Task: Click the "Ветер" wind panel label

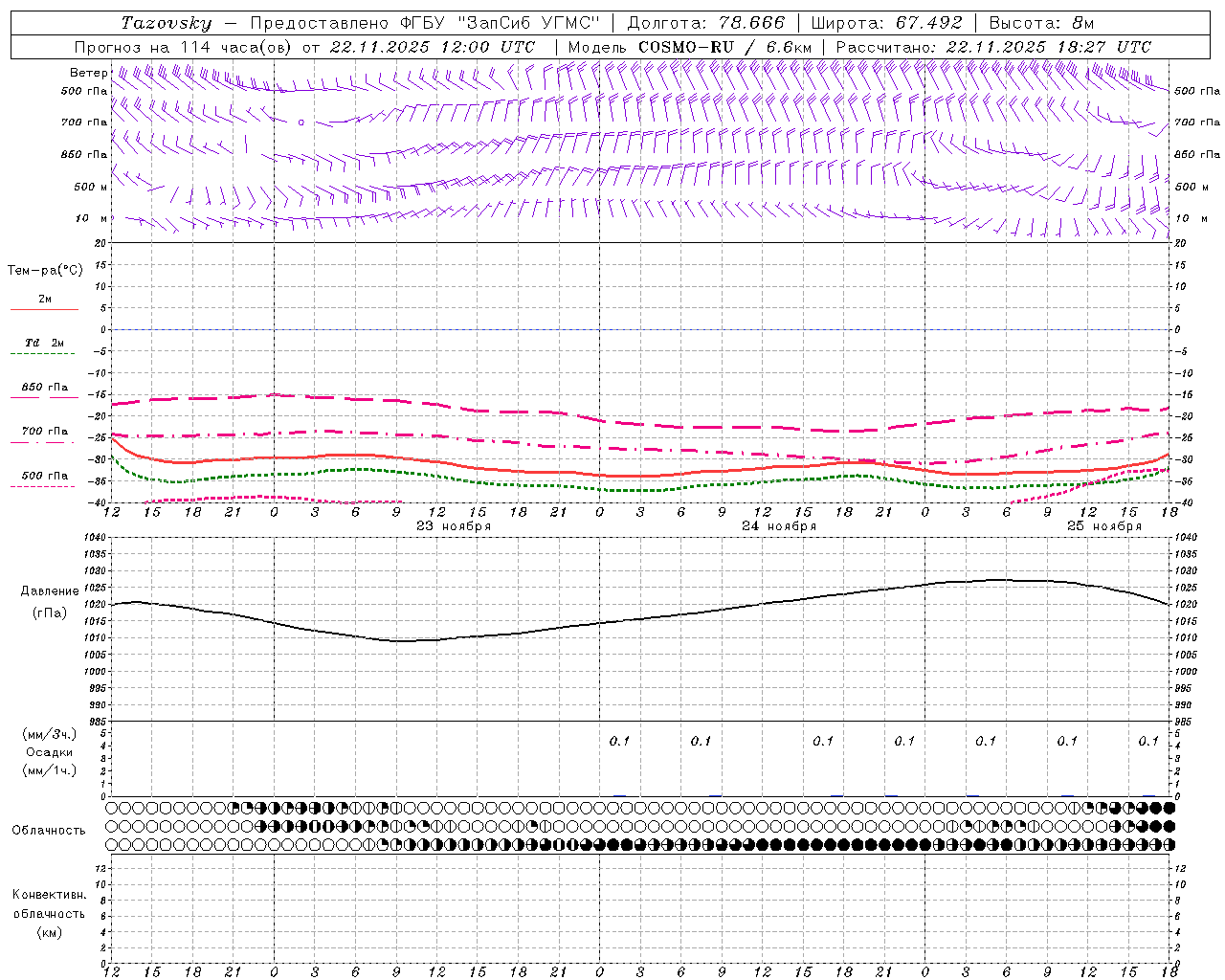Action: pos(89,73)
